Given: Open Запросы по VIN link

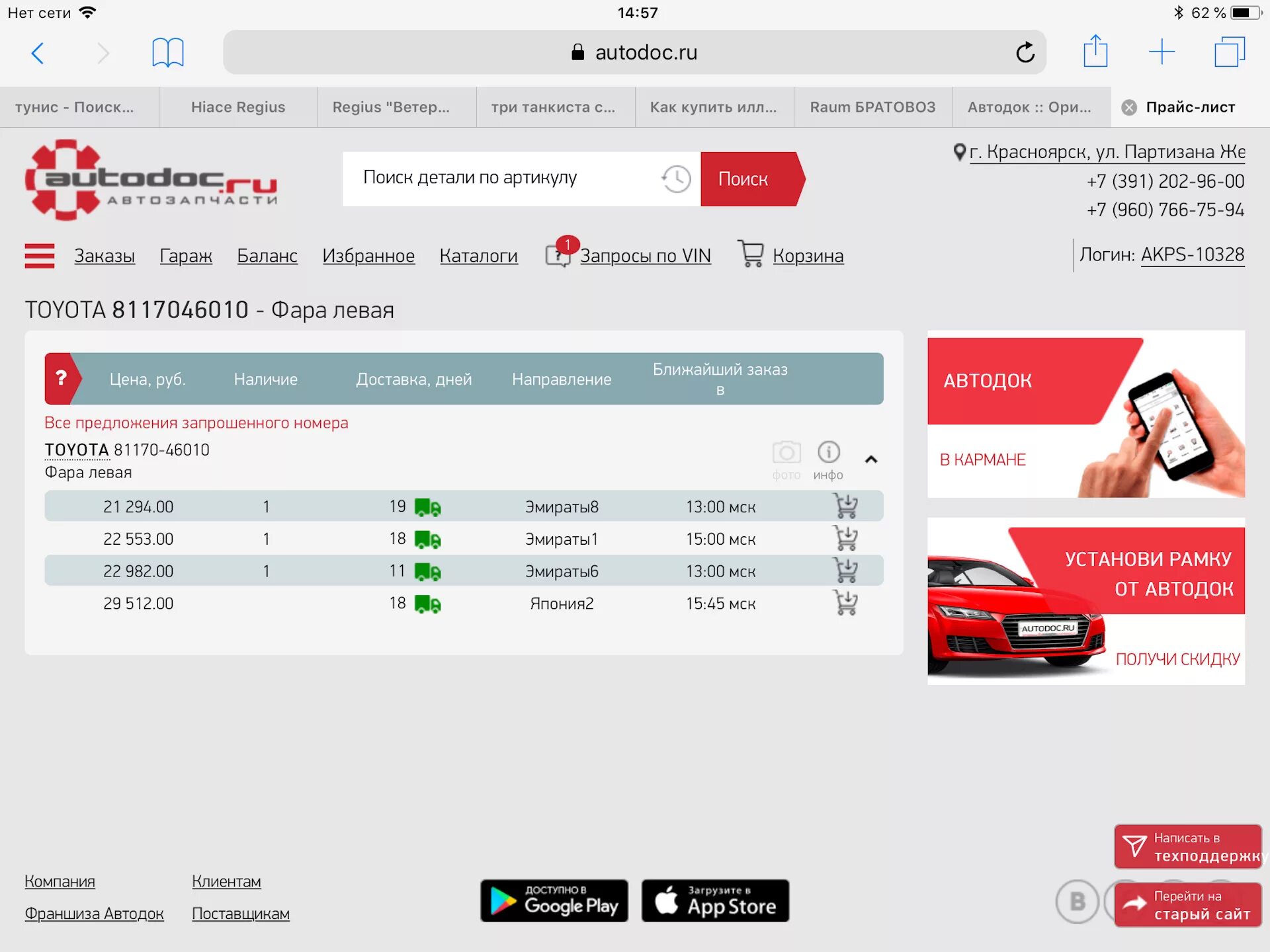Looking at the screenshot, I should (x=646, y=256).
